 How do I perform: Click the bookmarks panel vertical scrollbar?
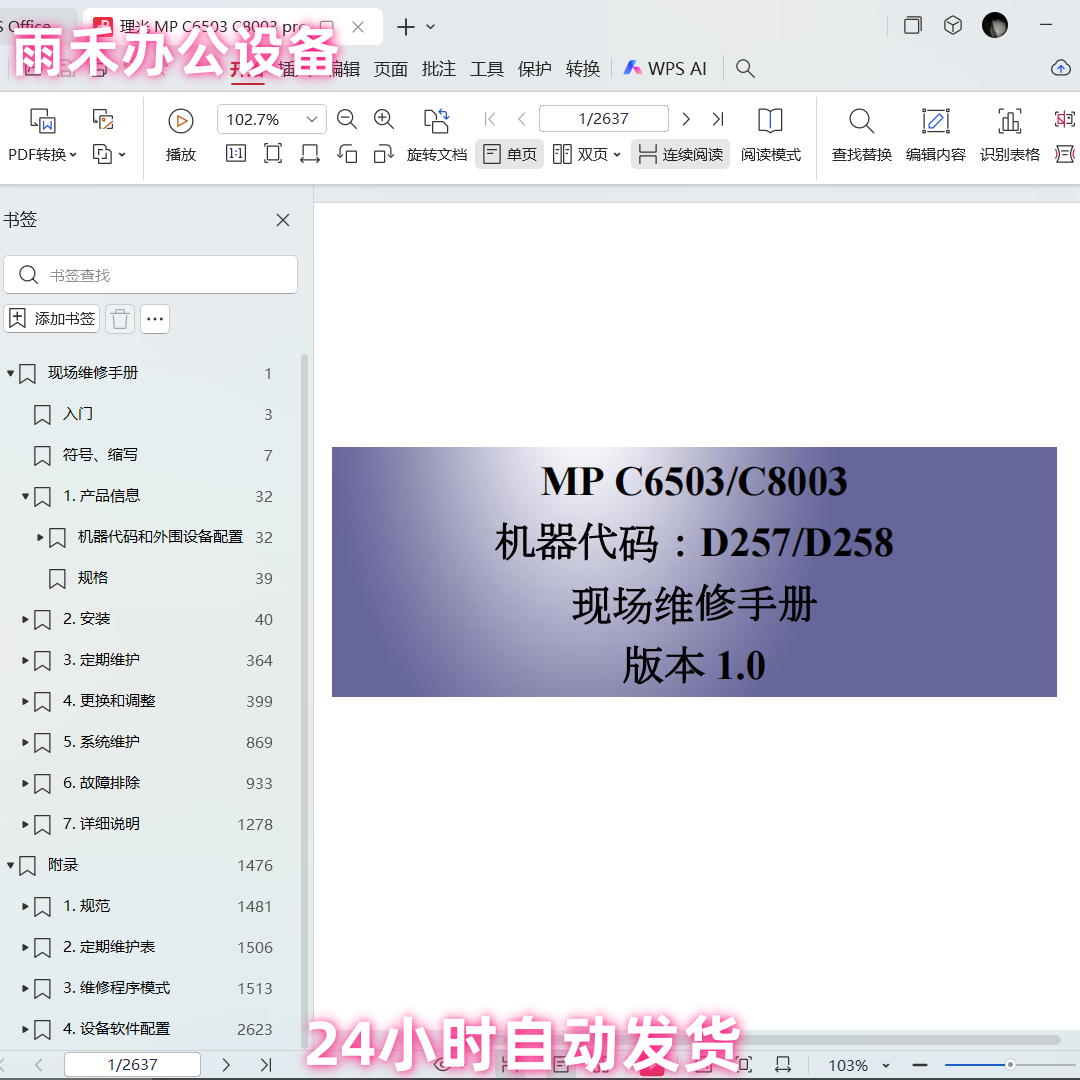(x=304, y=701)
